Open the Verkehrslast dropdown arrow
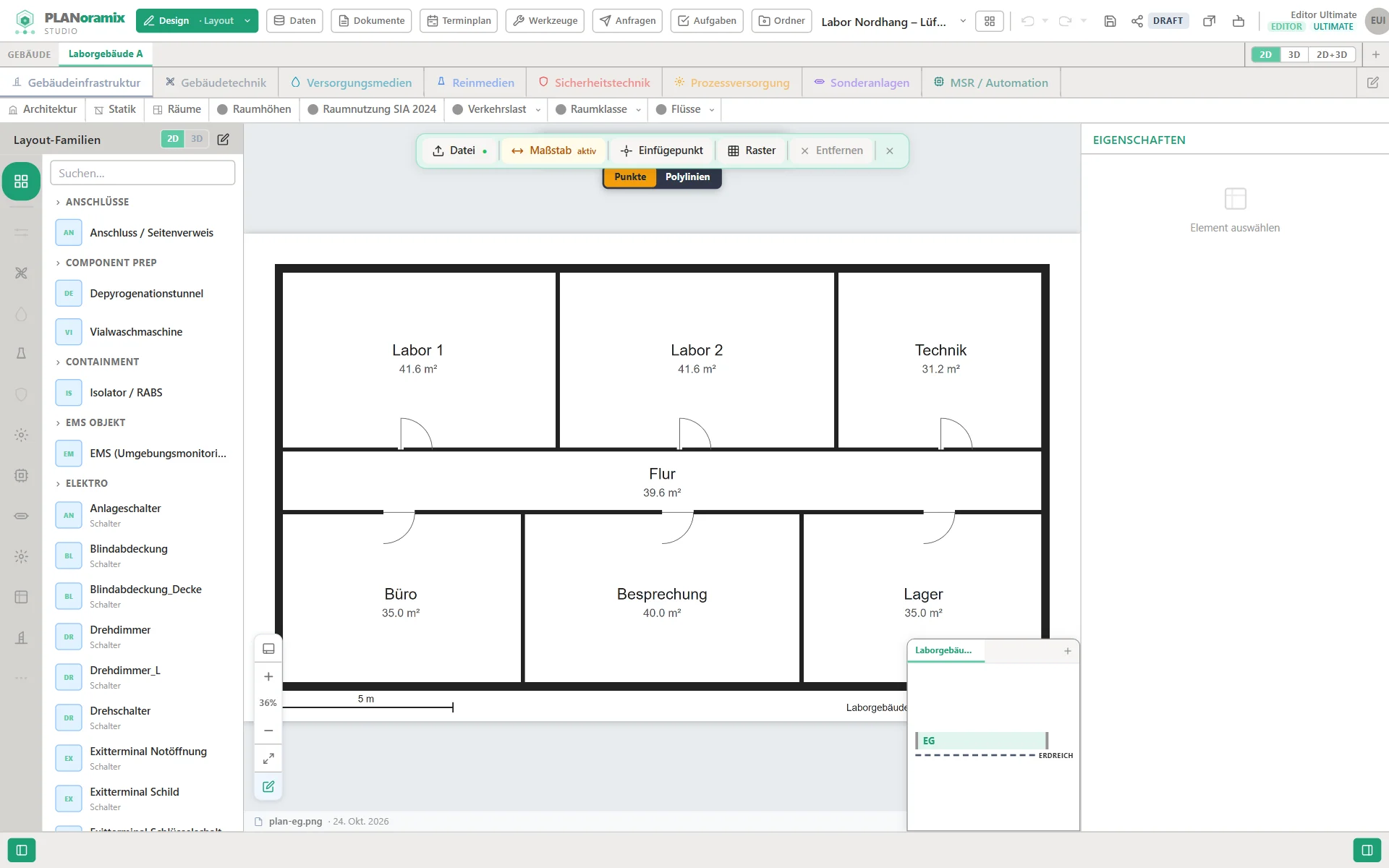 tap(538, 110)
